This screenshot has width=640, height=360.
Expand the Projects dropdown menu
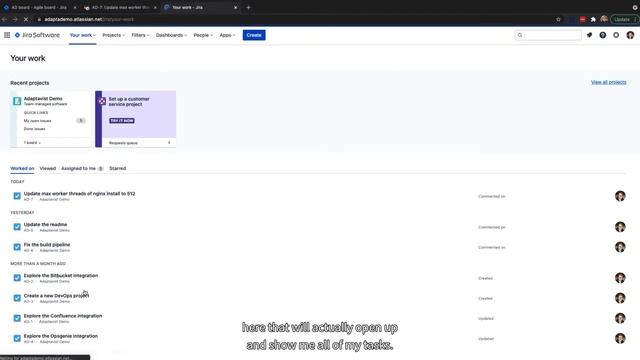click(113, 35)
